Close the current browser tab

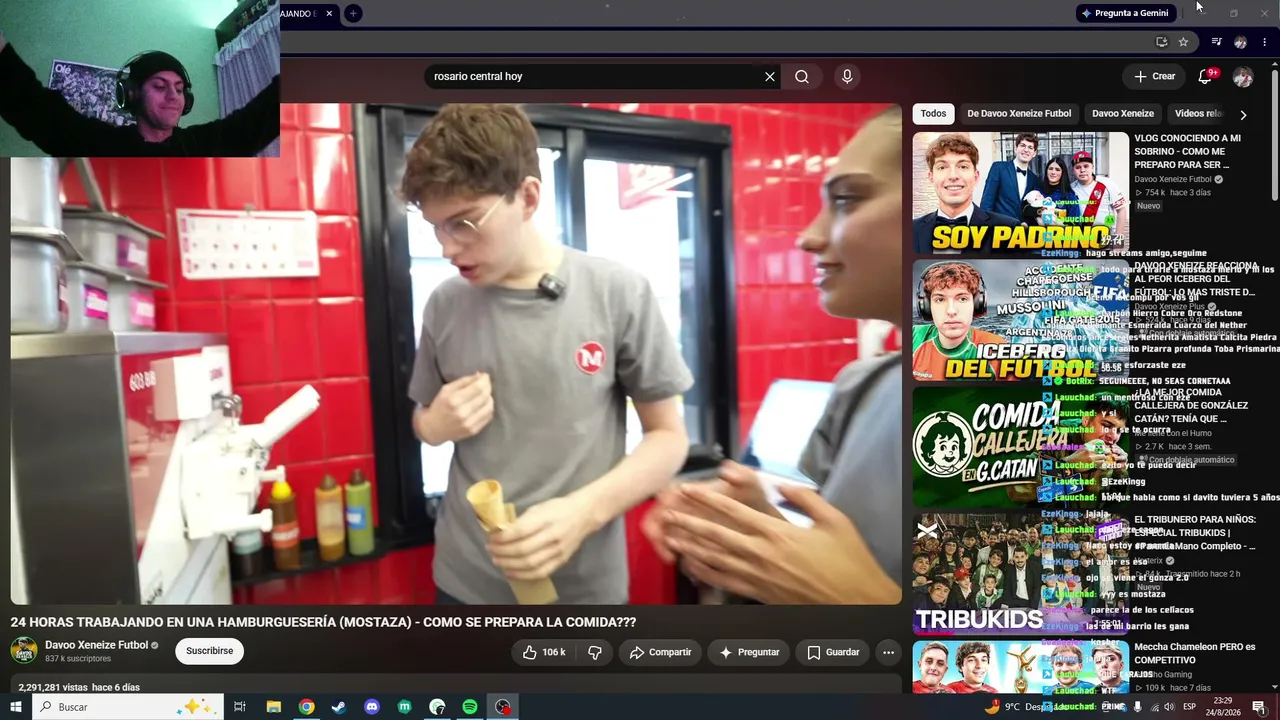pos(329,13)
